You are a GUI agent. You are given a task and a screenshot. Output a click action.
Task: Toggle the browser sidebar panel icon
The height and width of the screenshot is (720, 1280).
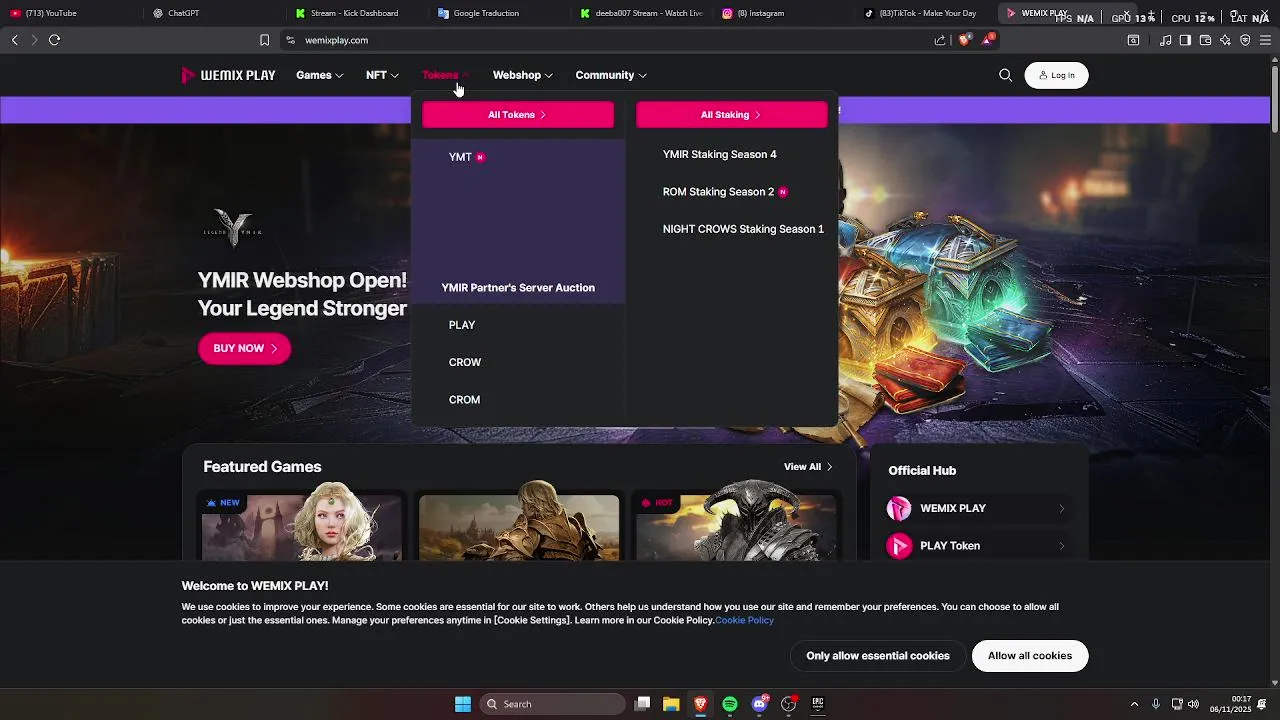coord(1185,40)
